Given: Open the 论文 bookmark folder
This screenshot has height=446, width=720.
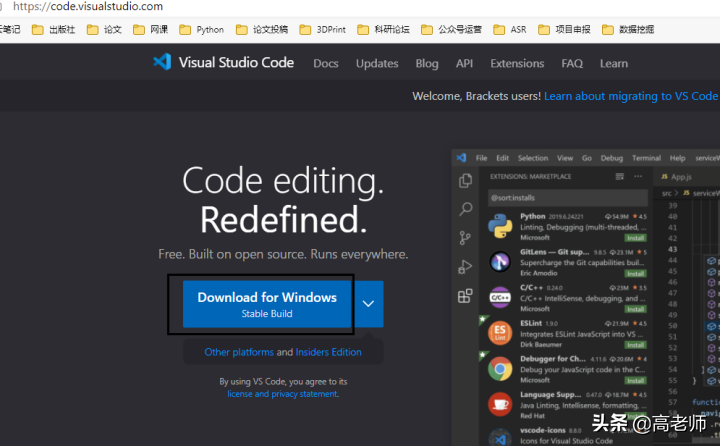Looking at the screenshot, I should pos(104,29).
